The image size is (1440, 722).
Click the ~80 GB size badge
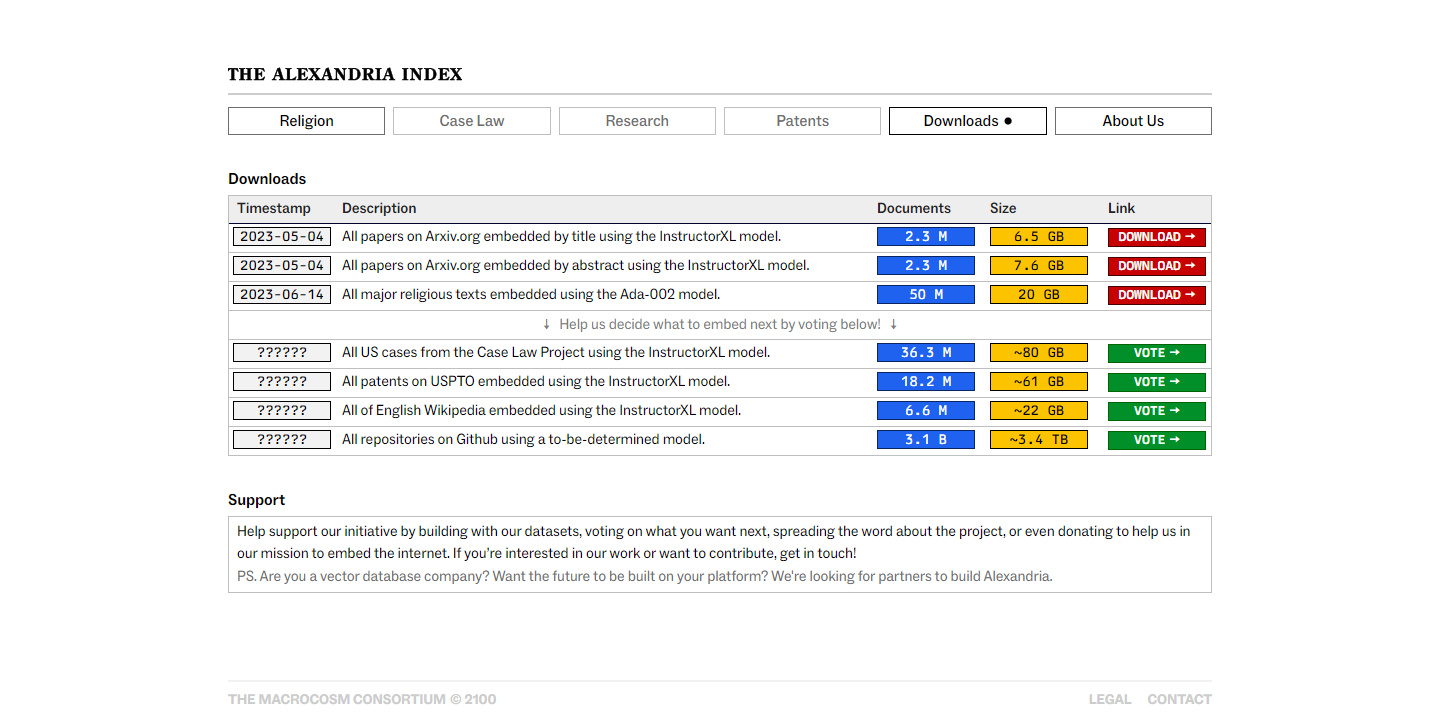pyautogui.click(x=1039, y=353)
